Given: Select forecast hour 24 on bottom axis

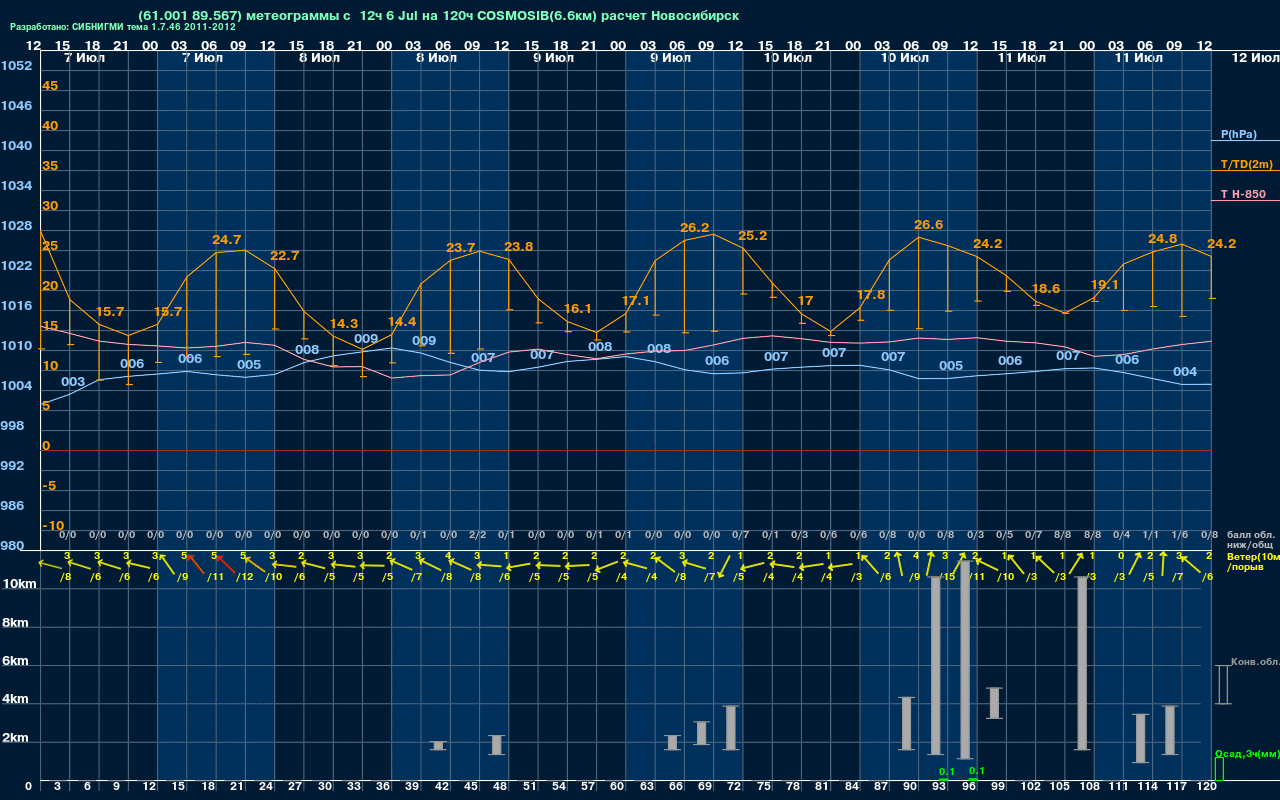Looking at the screenshot, I should [x=266, y=787].
